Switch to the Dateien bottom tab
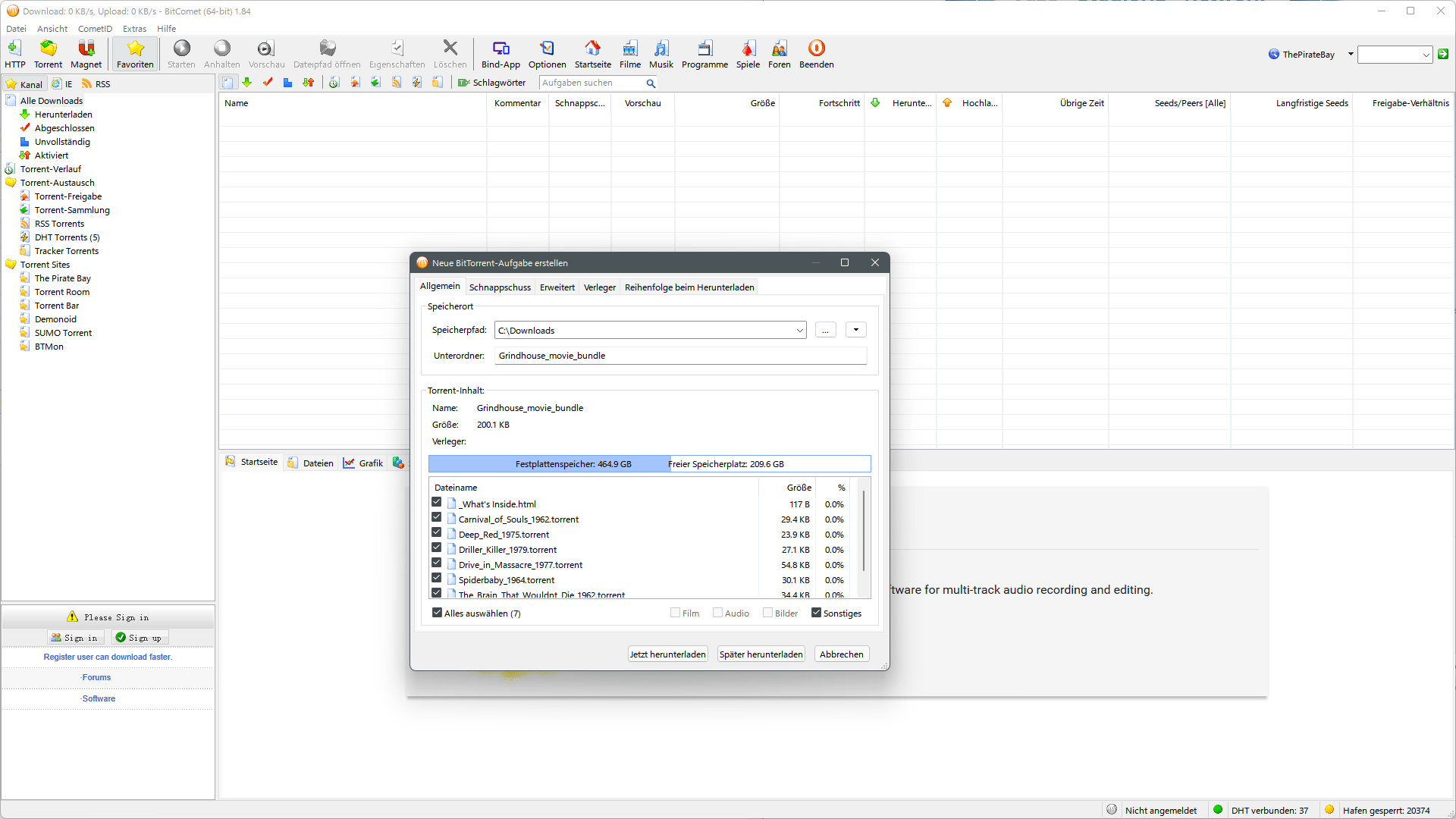1456x819 pixels. coord(311,463)
